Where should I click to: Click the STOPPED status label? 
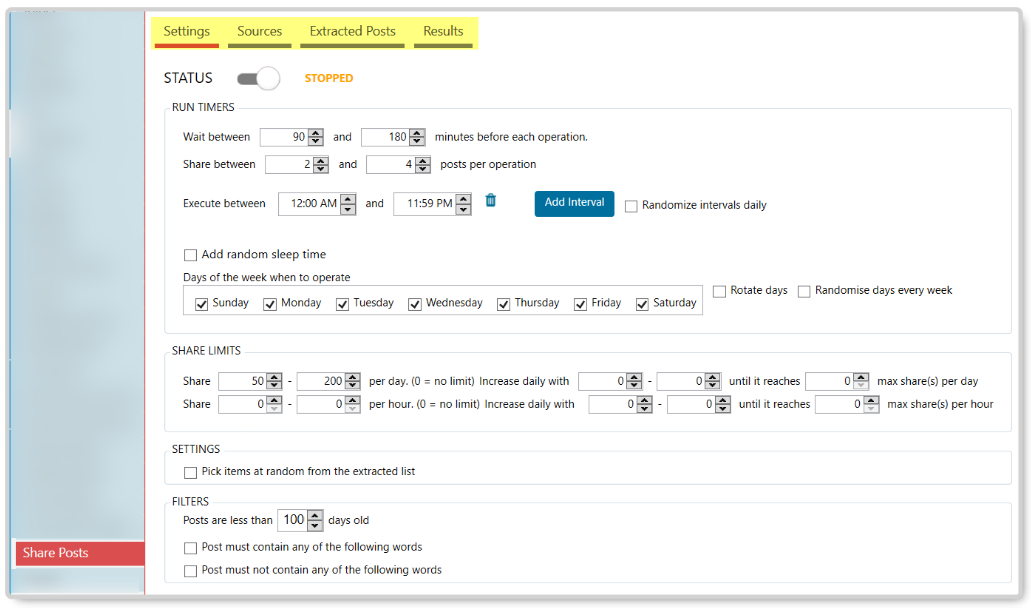pyautogui.click(x=329, y=78)
